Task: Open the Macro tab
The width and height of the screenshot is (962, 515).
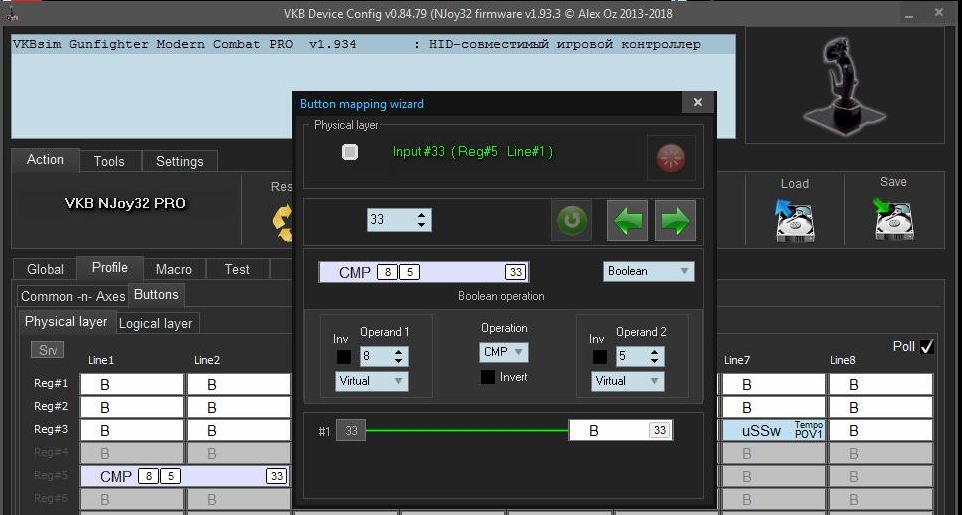Action: pos(174,269)
